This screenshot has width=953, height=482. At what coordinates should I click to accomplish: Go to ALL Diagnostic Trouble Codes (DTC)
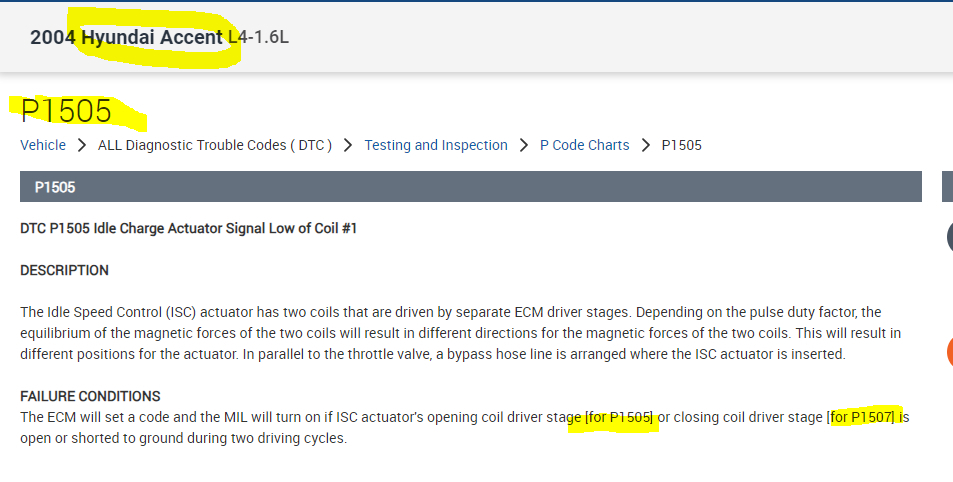click(215, 145)
